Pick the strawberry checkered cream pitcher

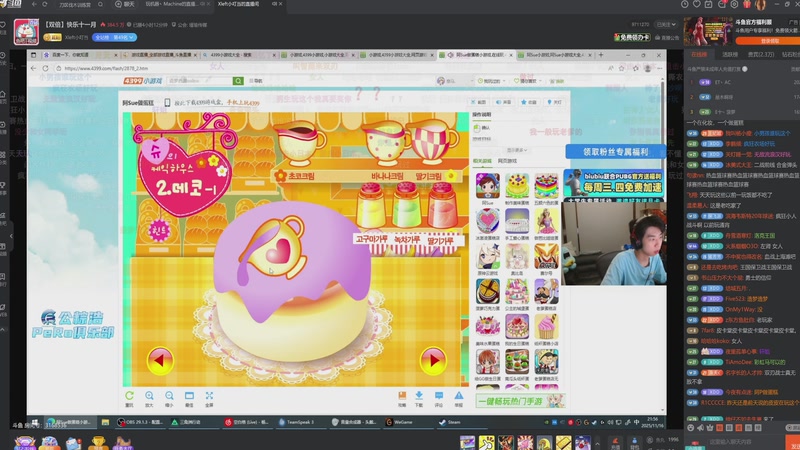point(432,141)
